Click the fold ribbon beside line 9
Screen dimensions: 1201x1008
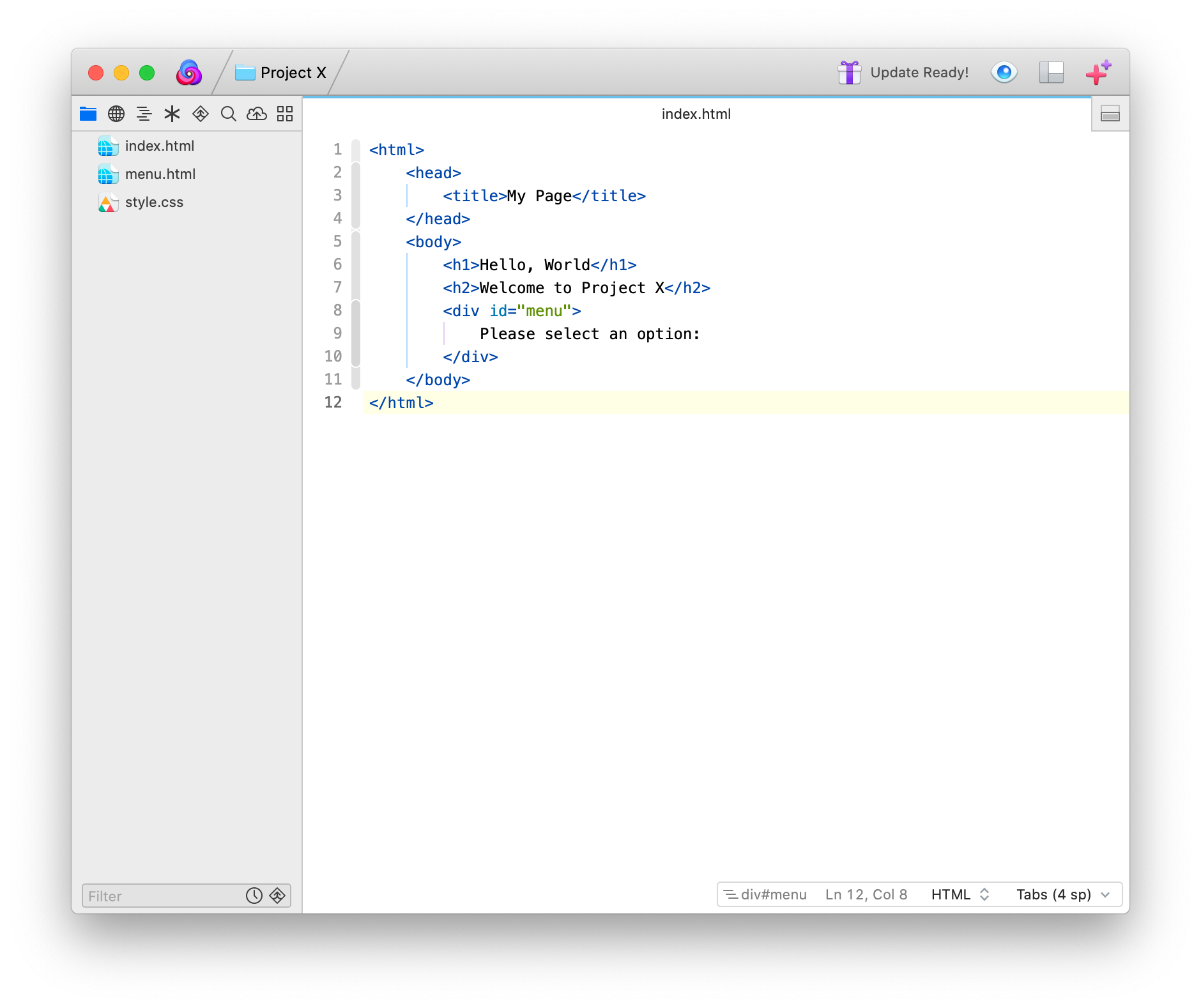(x=356, y=333)
